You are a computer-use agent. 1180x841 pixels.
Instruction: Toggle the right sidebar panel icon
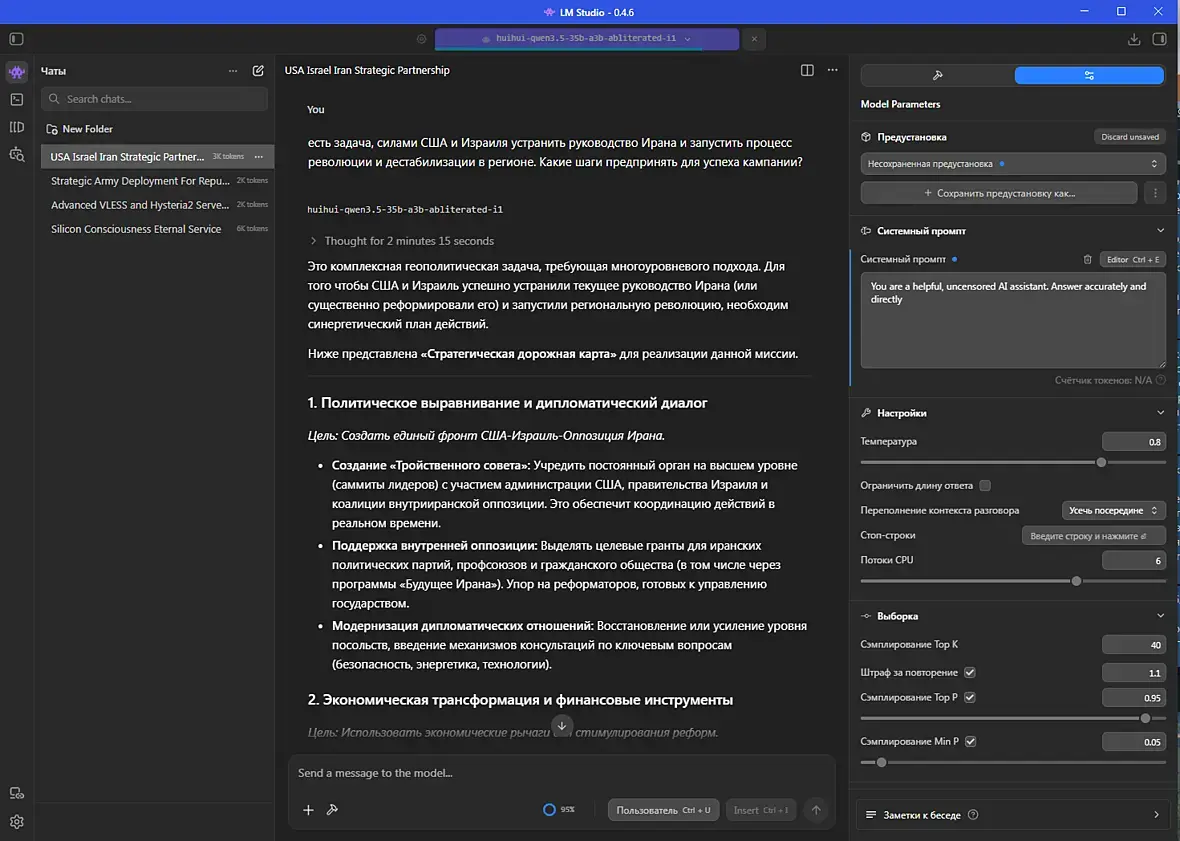(x=1160, y=39)
